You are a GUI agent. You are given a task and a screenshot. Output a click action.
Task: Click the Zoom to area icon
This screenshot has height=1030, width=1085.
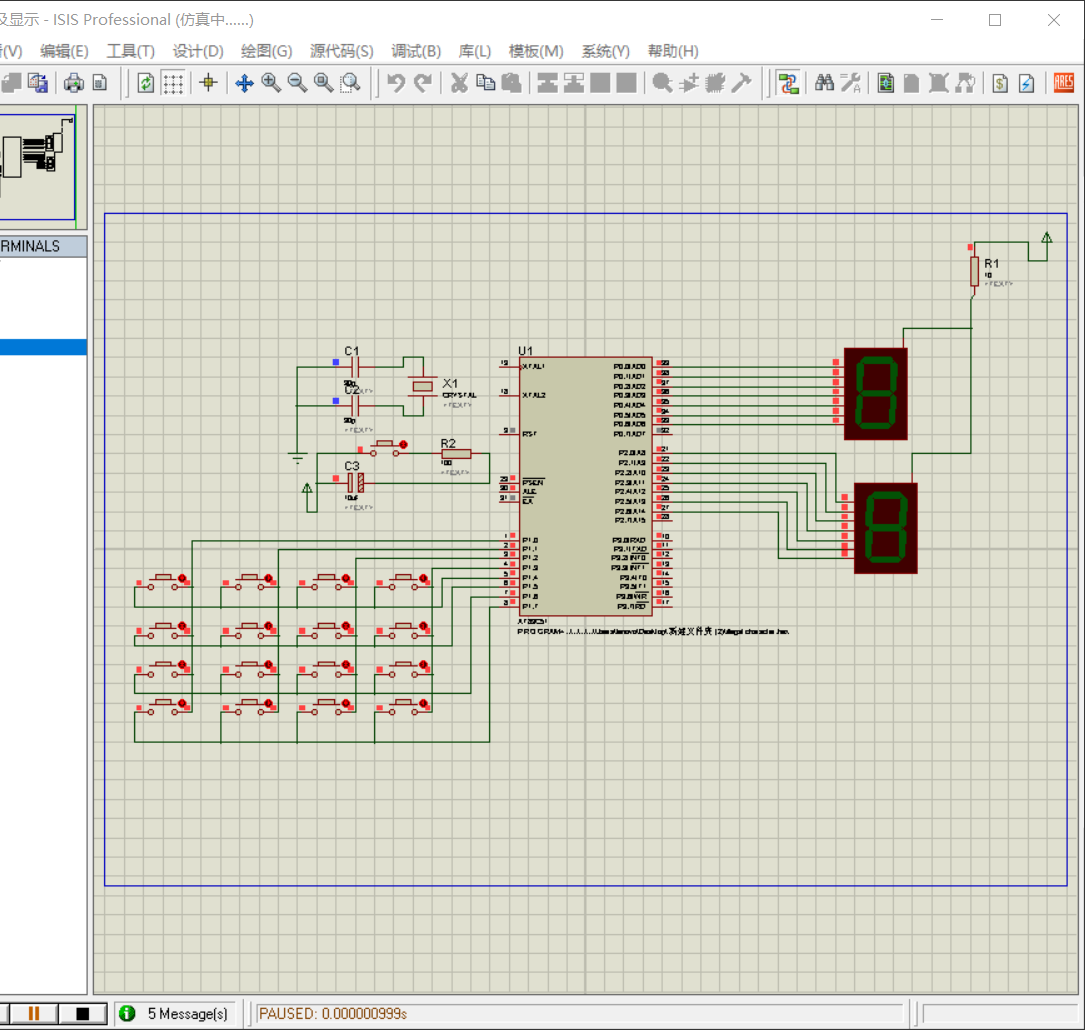351,83
